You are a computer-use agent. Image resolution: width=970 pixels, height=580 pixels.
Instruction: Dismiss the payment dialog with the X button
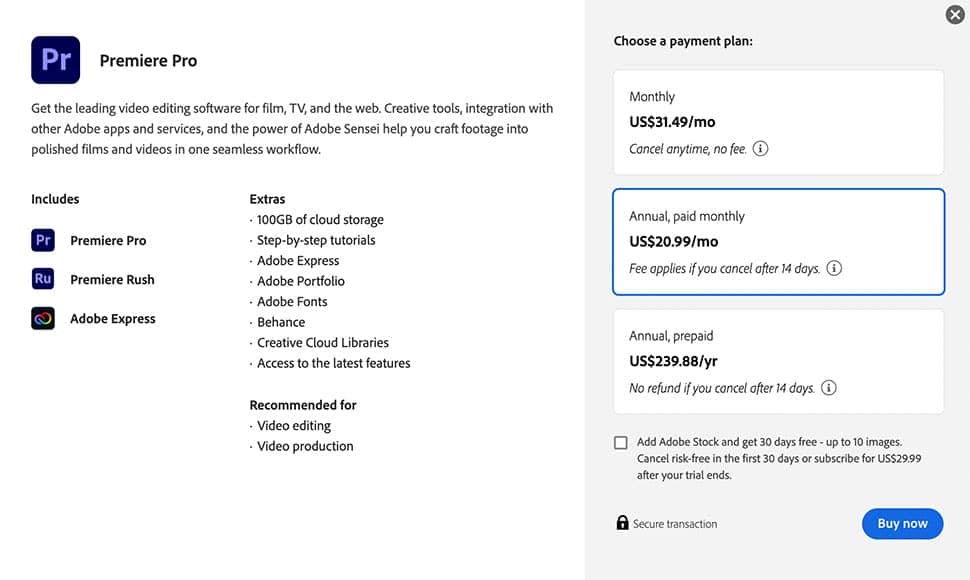click(956, 15)
